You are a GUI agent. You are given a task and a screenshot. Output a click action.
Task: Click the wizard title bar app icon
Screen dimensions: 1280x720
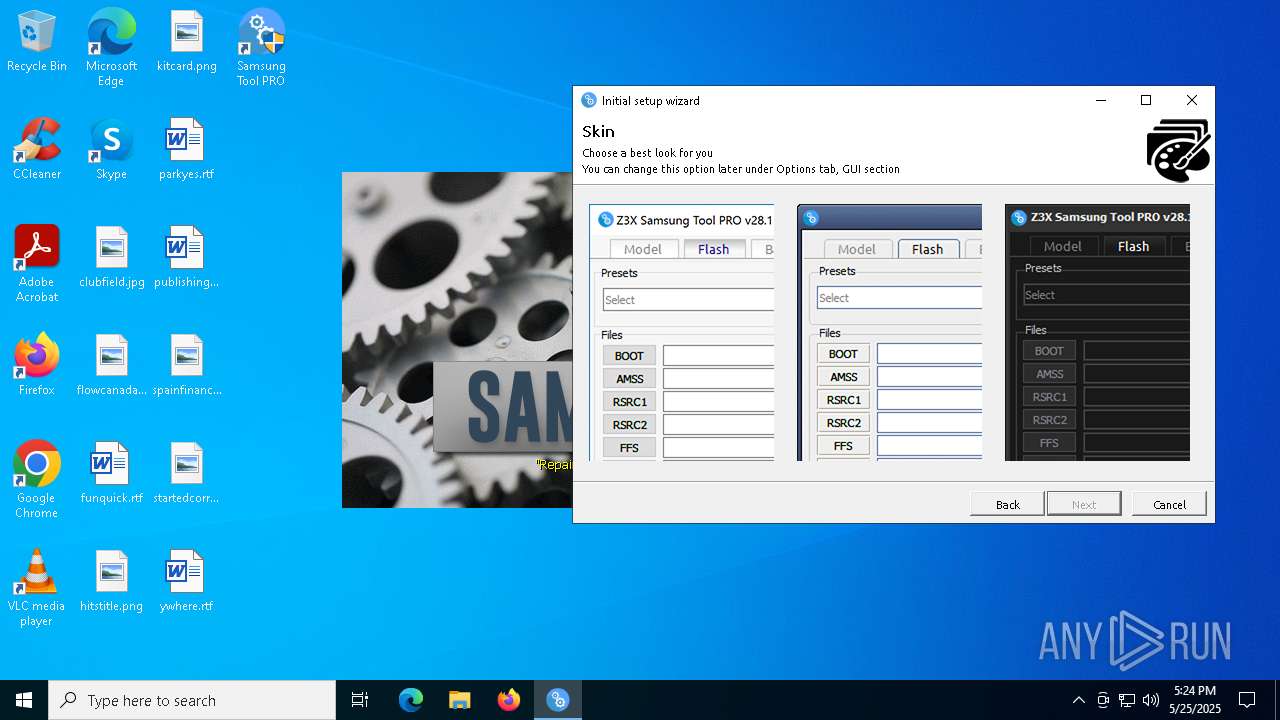pyautogui.click(x=589, y=100)
